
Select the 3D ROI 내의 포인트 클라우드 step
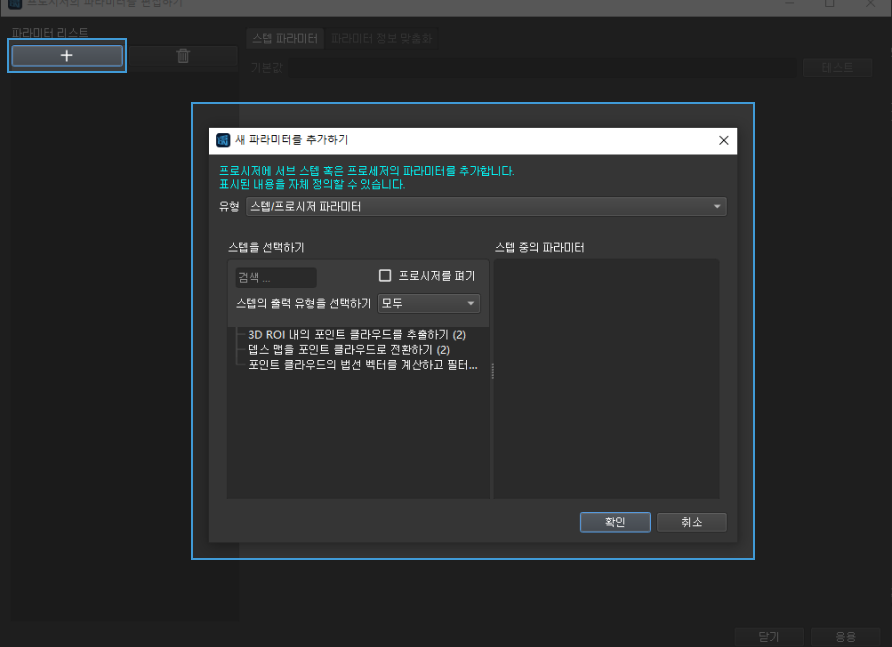point(357,335)
